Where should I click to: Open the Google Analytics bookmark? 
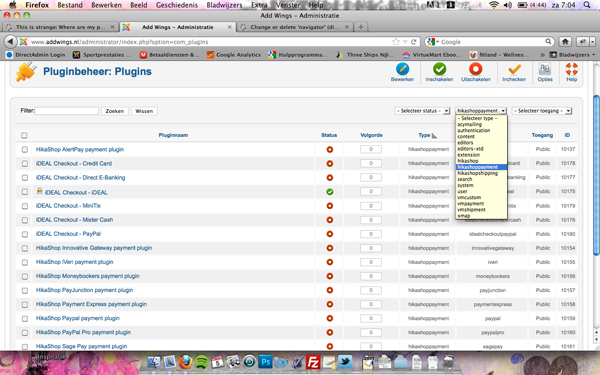pos(234,55)
